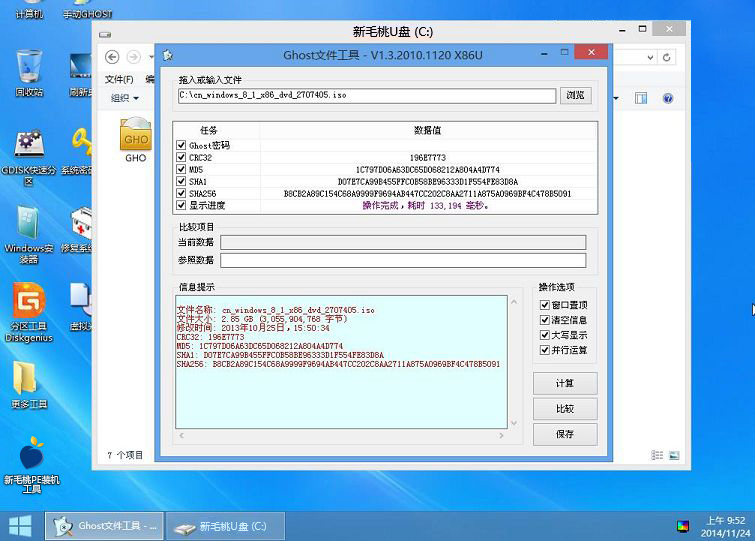
Task: Click the 当前数据 field
Action: click(x=403, y=242)
